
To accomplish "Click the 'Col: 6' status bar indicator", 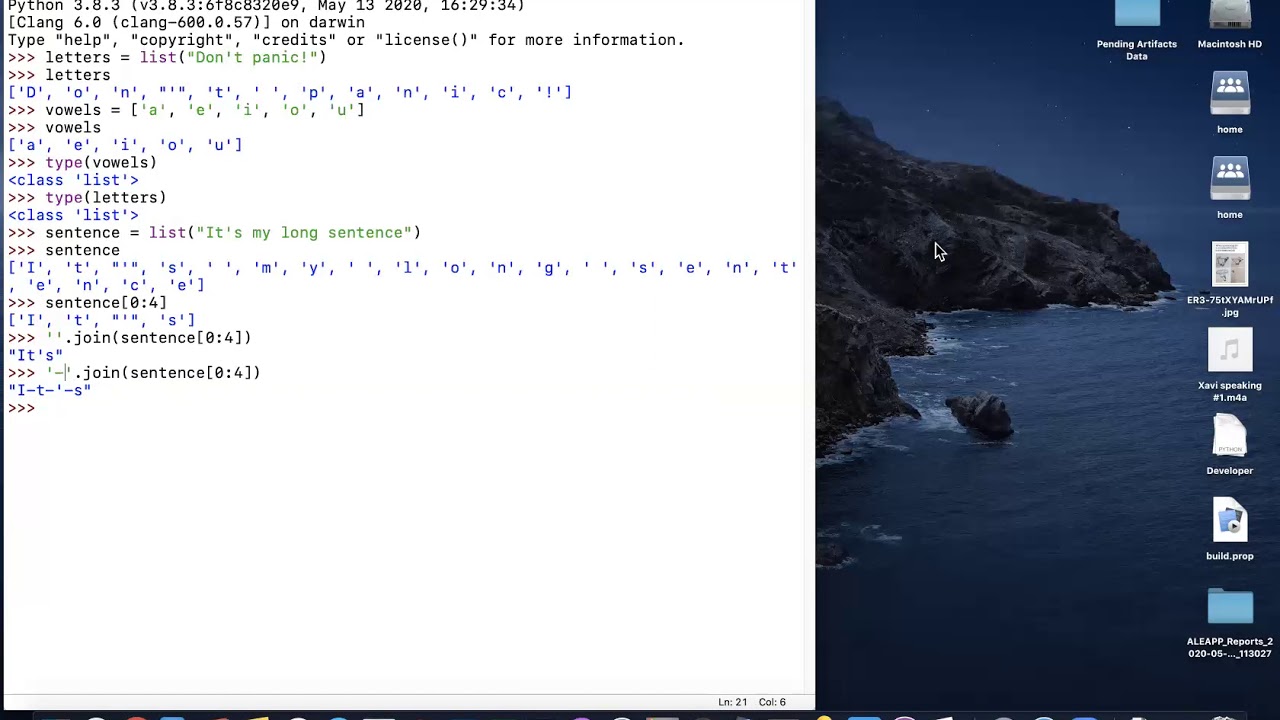I will [x=772, y=702].
